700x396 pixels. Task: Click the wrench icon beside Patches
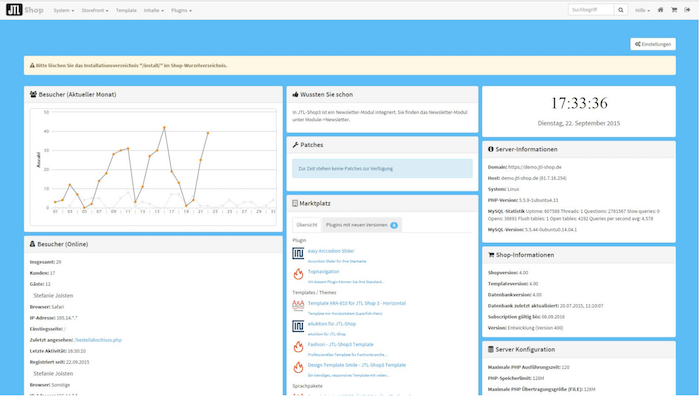(x=295, y=145)
